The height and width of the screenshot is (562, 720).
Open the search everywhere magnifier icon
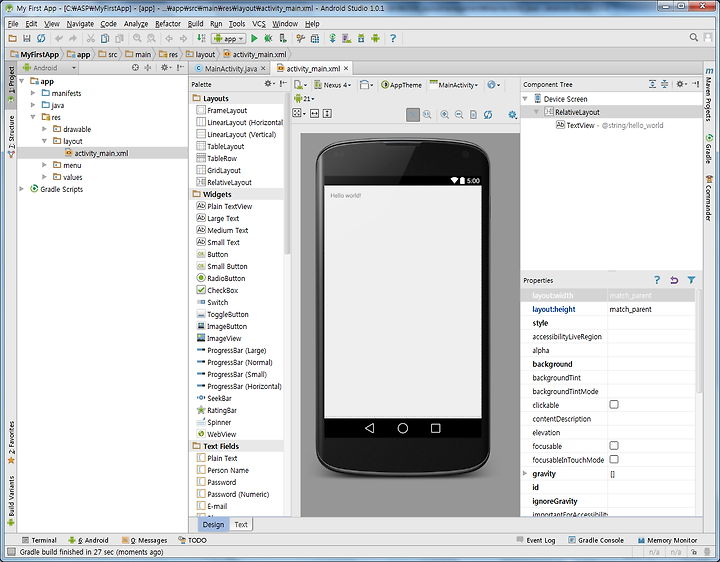point(694,38)
